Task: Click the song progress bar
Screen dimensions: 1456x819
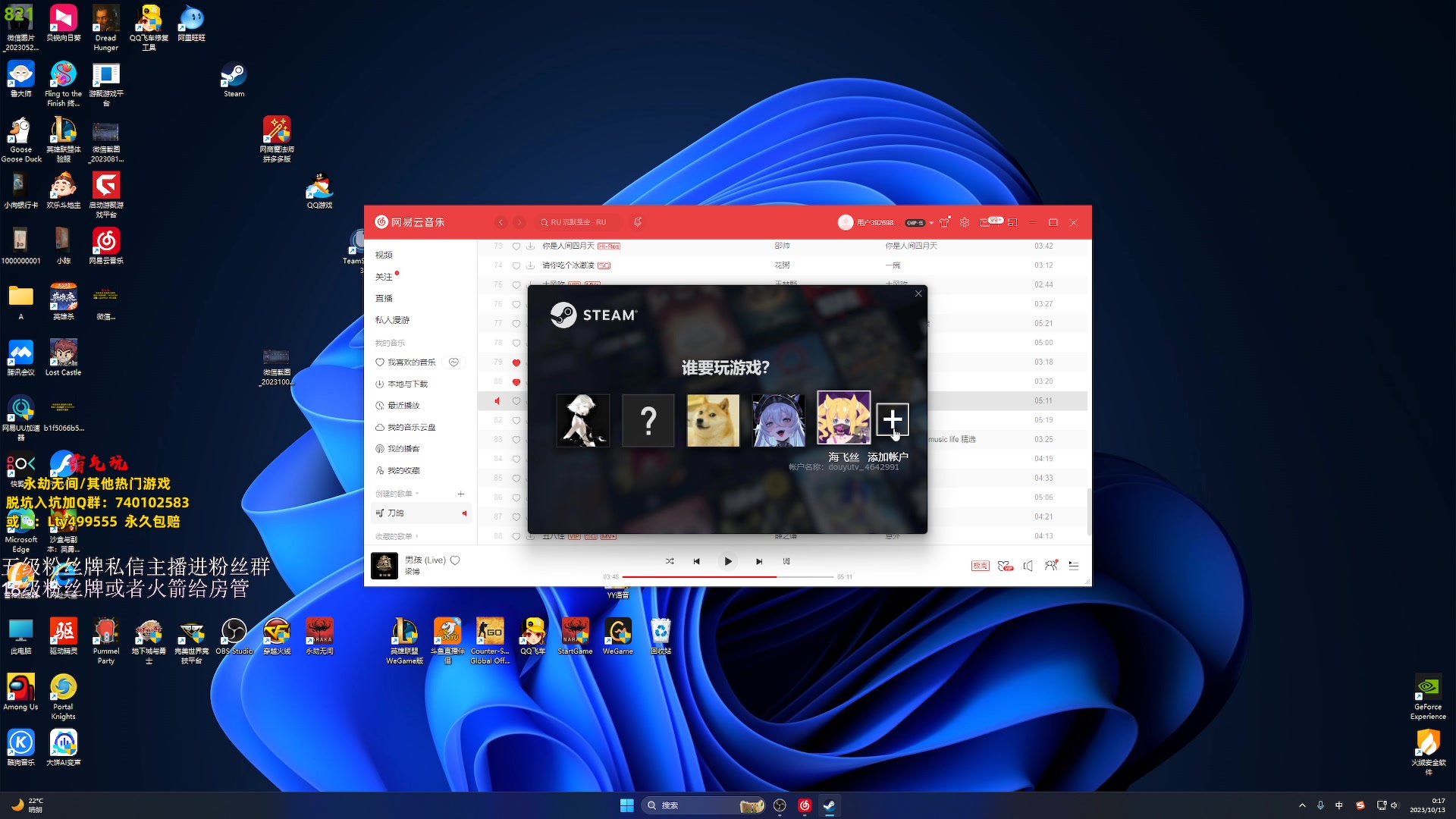Action: click(x=726, y=577)
